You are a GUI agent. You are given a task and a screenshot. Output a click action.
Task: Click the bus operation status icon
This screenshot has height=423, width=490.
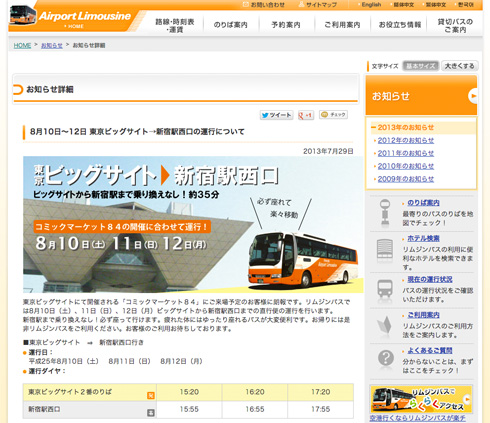coord(385,289)
